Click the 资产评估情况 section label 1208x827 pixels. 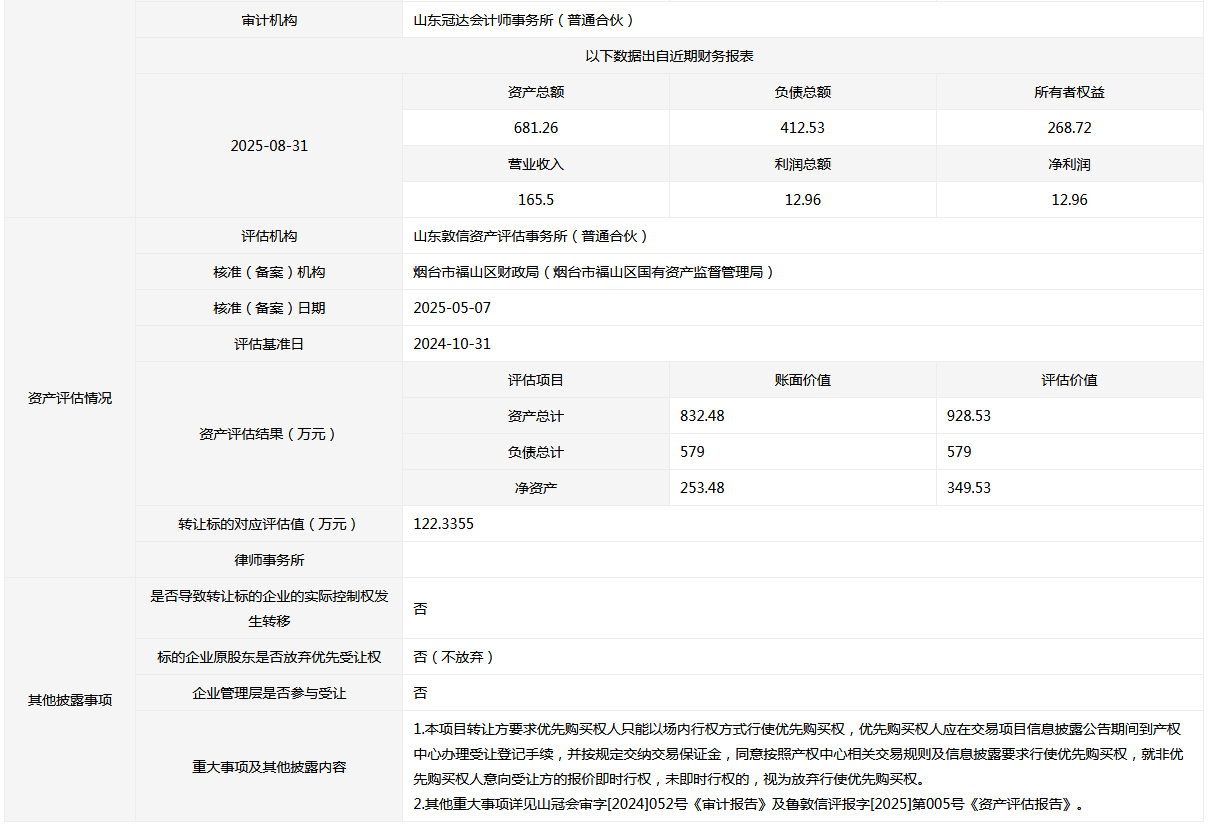[70, 398]
